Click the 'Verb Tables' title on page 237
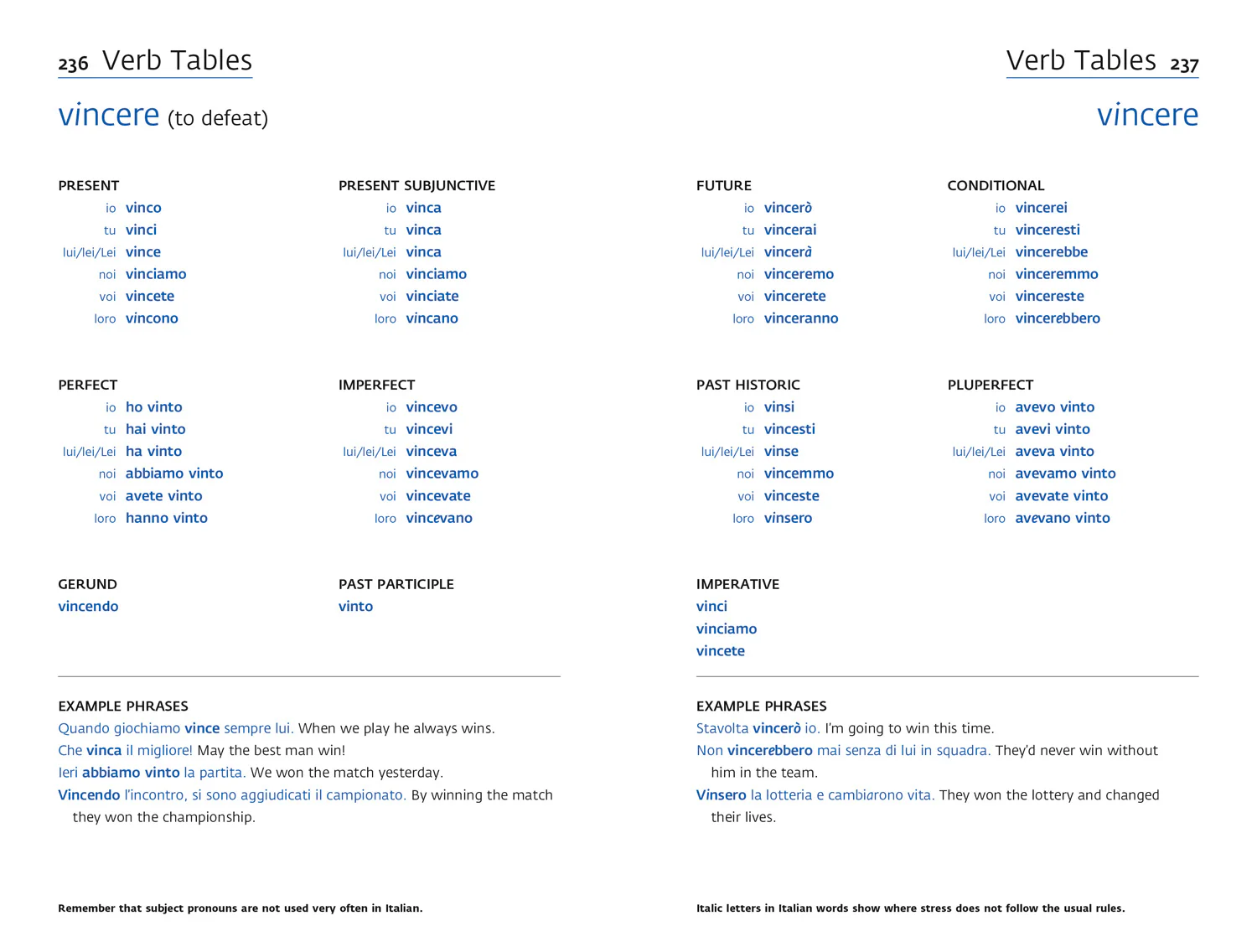The width and height of the screenshot is (1257, 952). tap(1081, 60)
